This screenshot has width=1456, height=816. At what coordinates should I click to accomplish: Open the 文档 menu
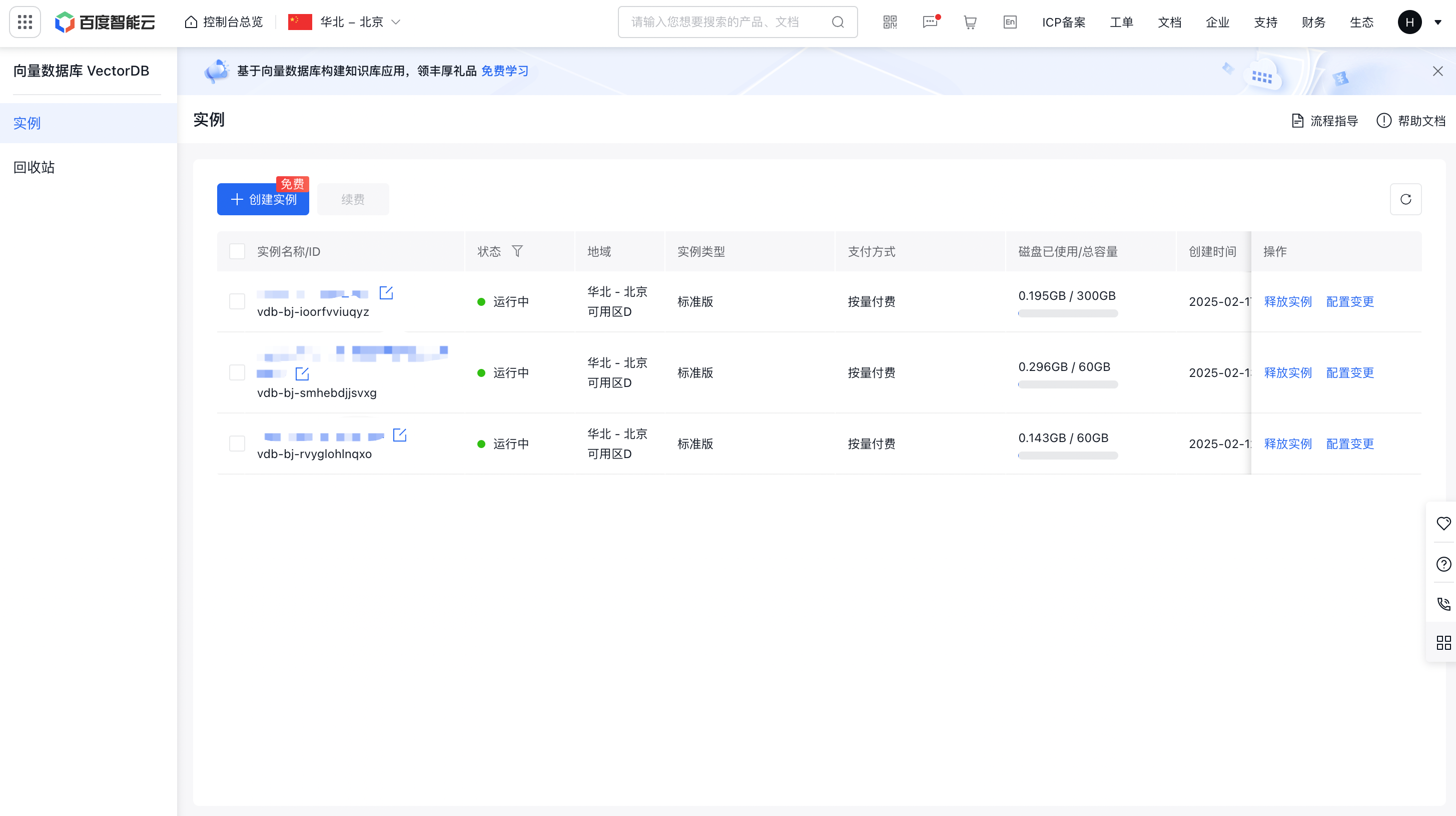(x=1169, y=22)
